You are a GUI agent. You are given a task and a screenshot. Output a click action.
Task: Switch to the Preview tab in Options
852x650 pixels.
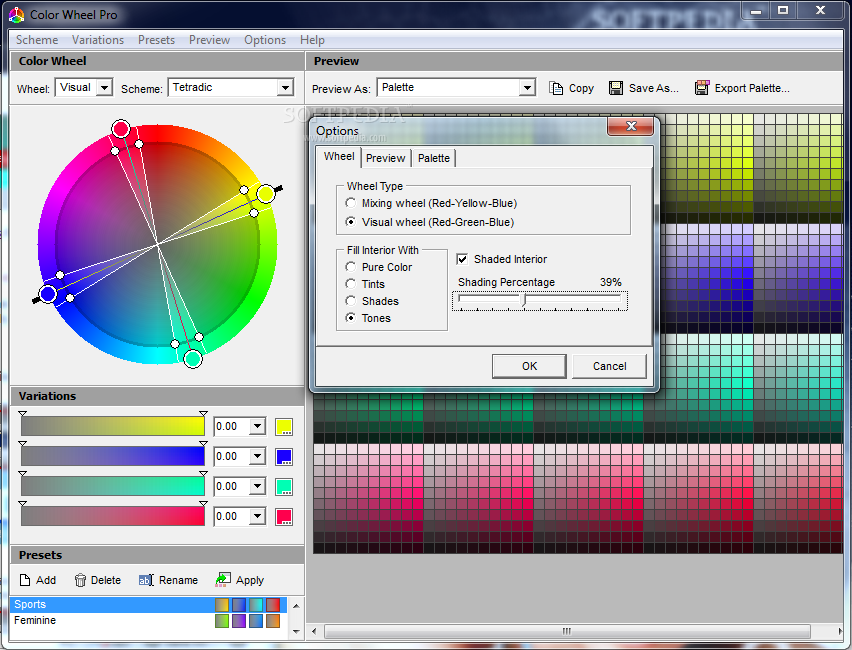(385, 158)
